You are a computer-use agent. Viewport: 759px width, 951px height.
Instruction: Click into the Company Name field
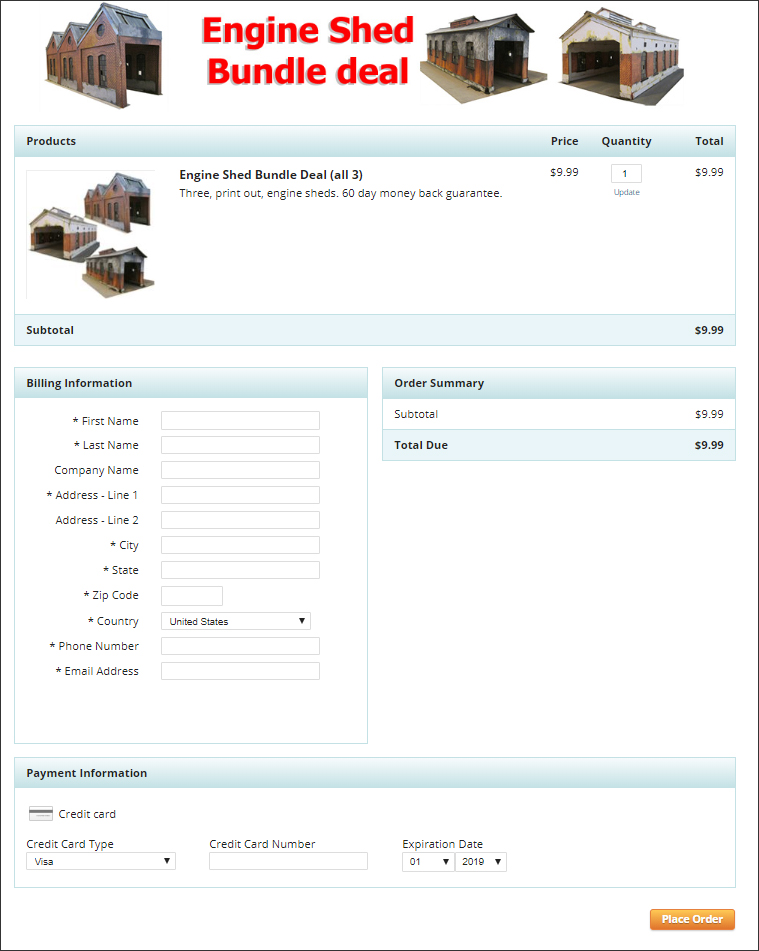pos(240,470)
